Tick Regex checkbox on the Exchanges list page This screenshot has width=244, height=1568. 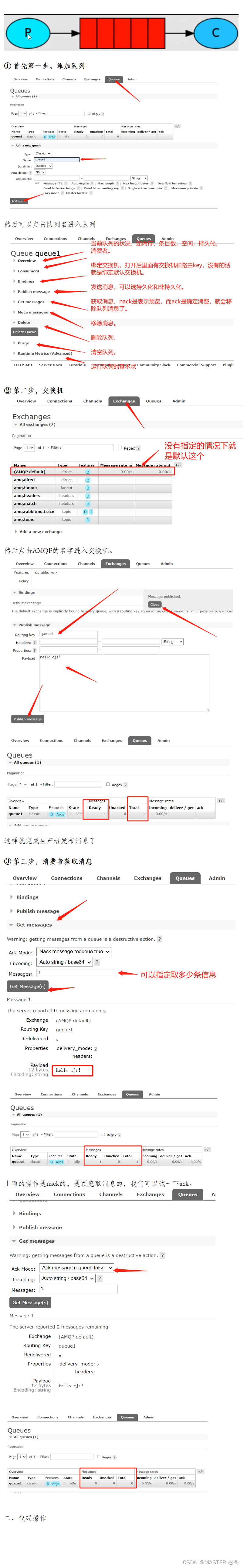(x=120, y=447)
